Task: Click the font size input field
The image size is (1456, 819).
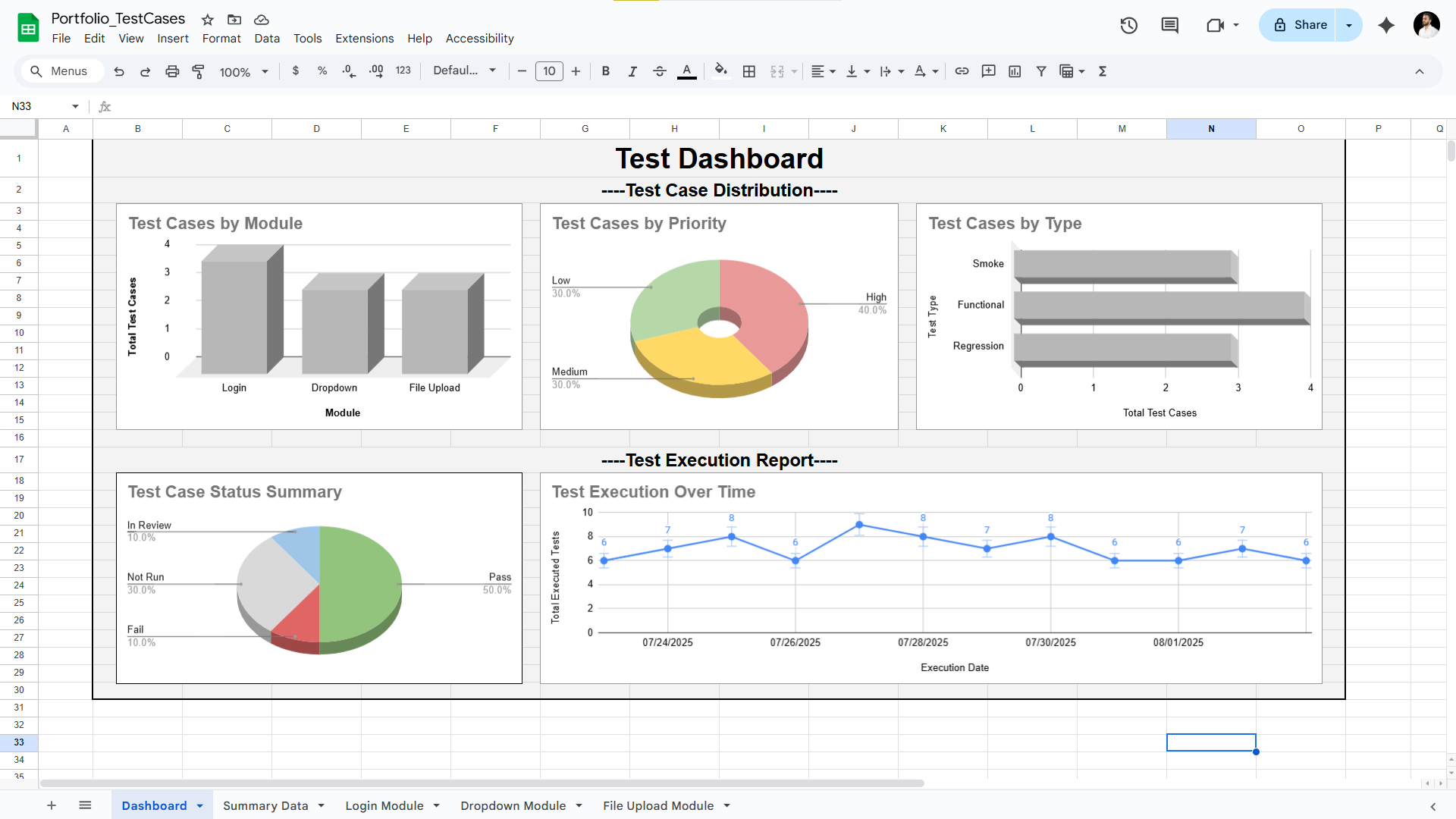Action: click(x=549, y=71)
